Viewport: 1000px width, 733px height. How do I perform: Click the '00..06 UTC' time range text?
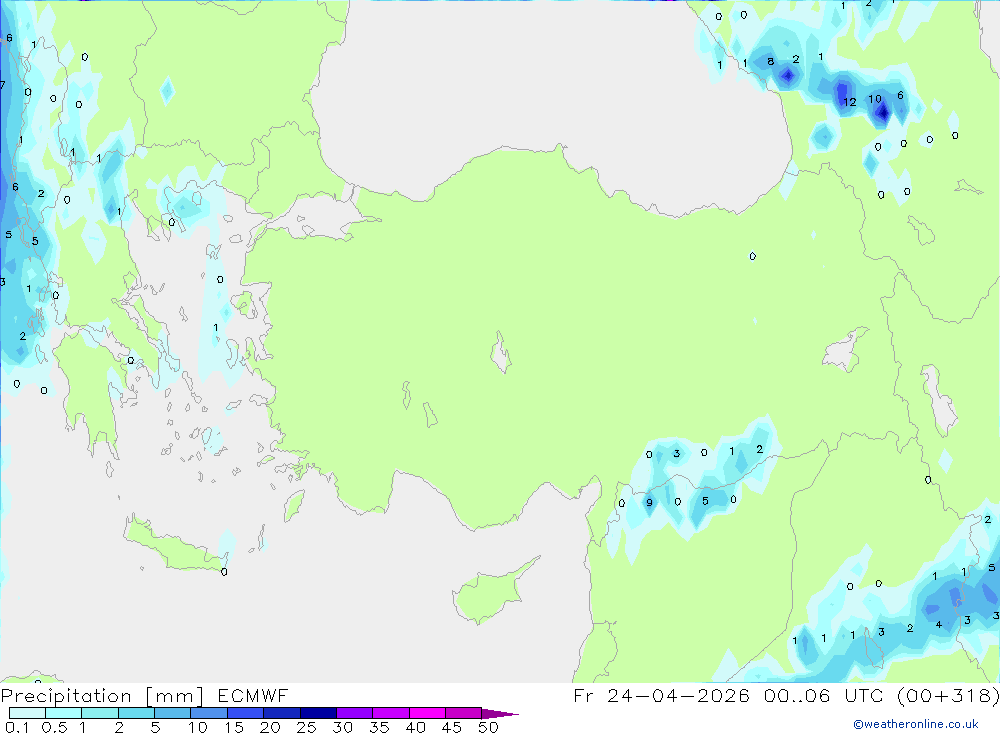tap(824, 696)
